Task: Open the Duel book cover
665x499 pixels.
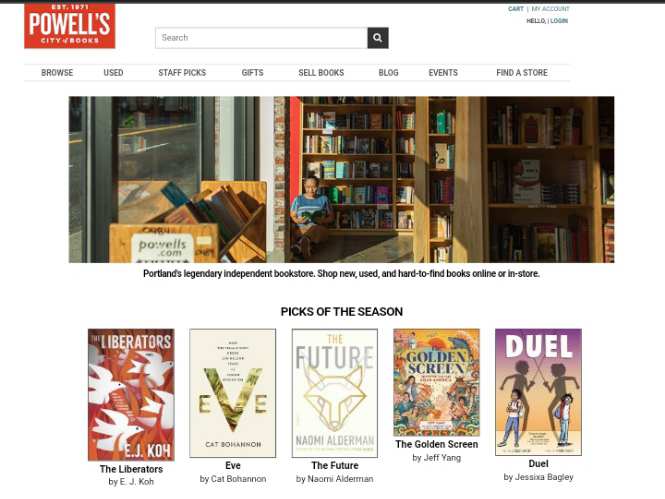Action: pyautogui.click(x=538, y=392)
